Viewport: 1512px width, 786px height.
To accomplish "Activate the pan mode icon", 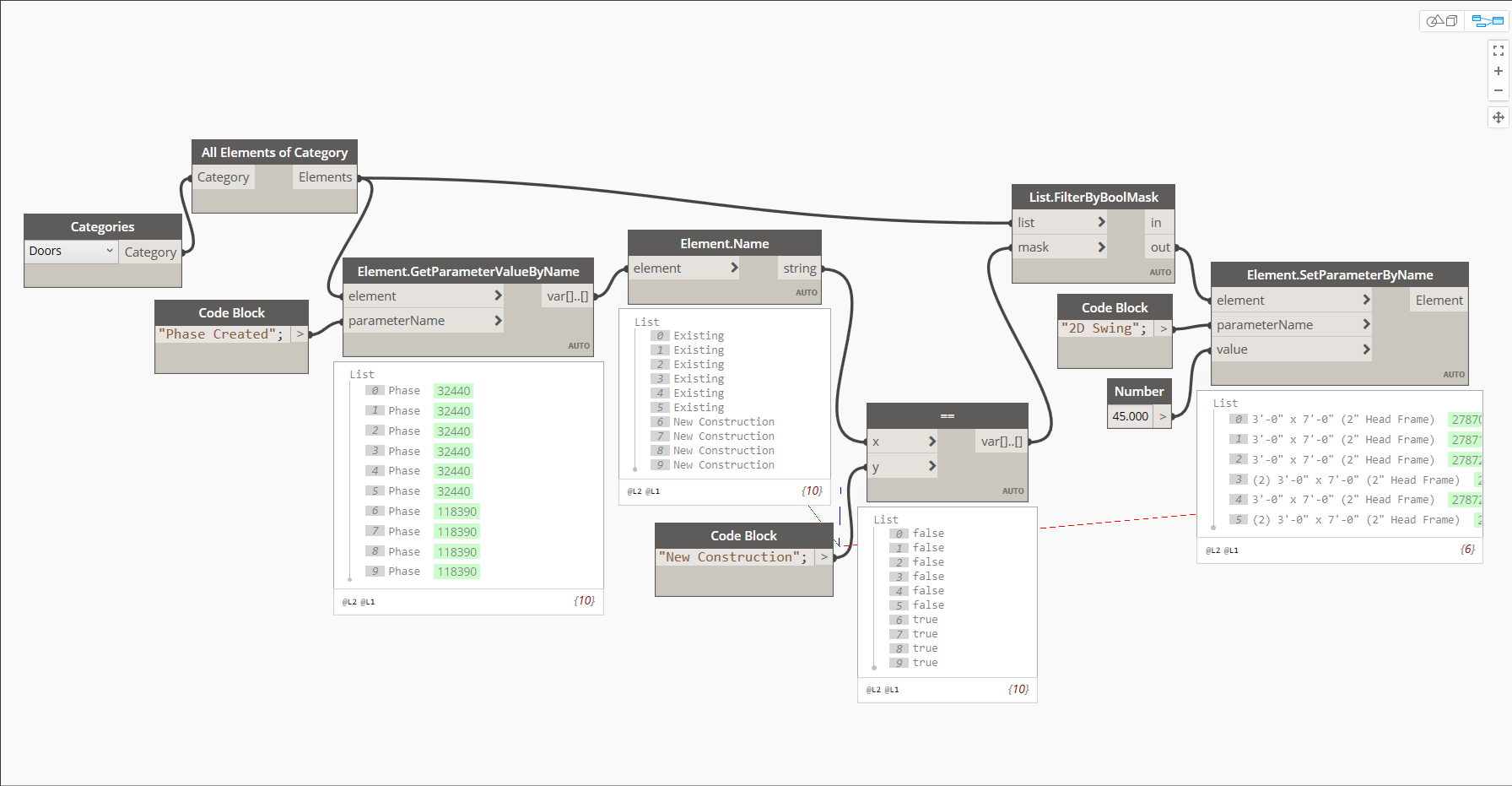I will pyautogui.click(x=1498, y=117).
